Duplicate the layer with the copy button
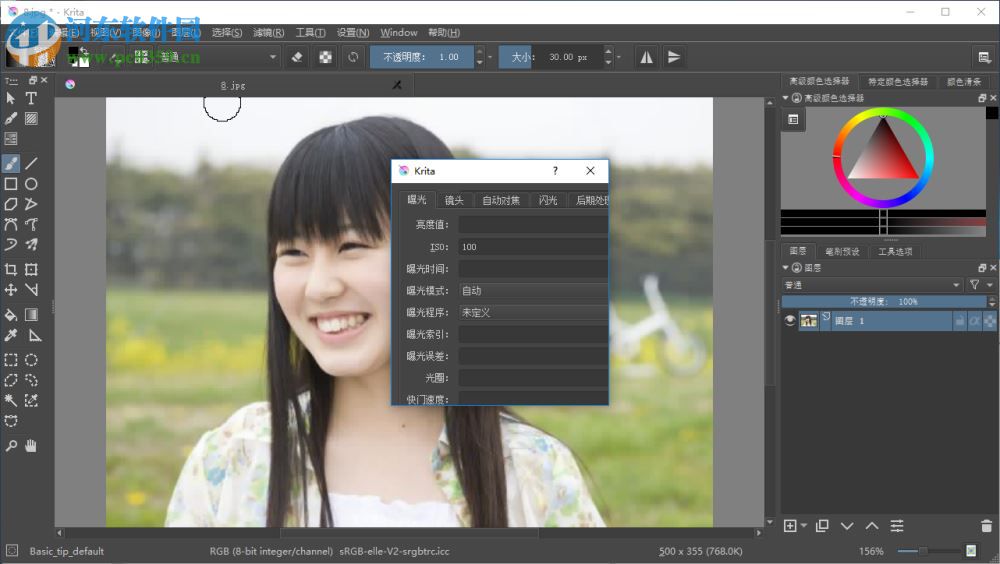 pos(822,526)
